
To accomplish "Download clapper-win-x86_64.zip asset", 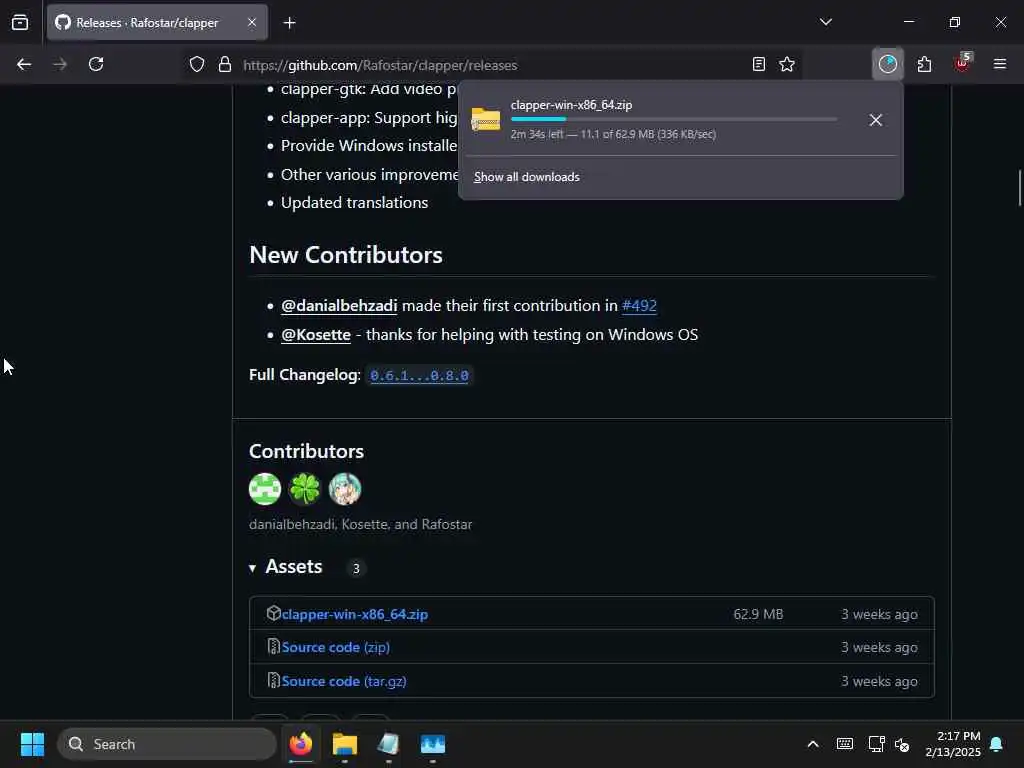I will [355, 615].
